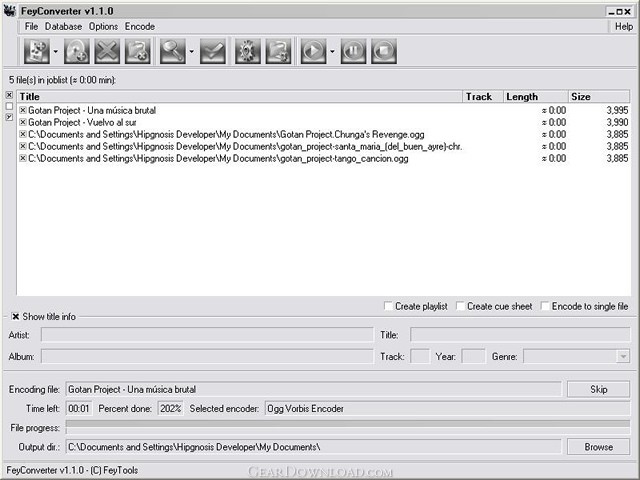
Task: Uncheck the 'Vuelvo al sur' joblist entry
Action: [23, 122]
